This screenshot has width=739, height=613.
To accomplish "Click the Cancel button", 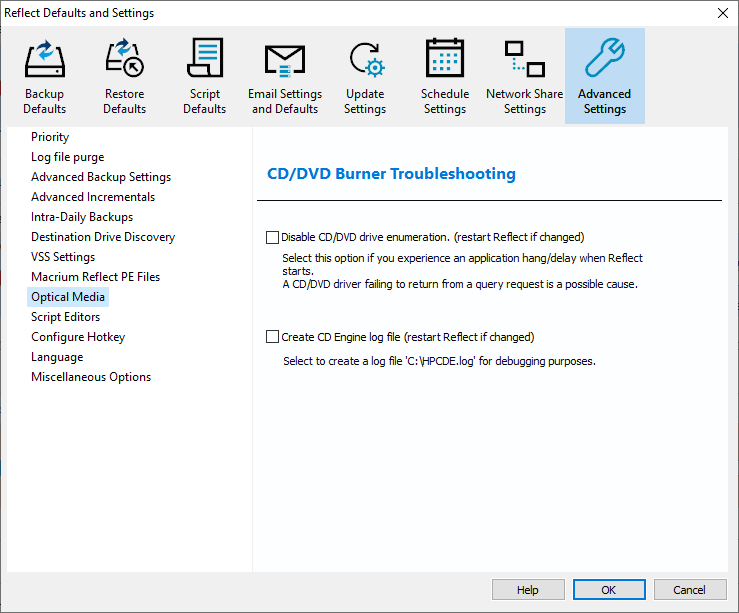I will click(689, 590).
